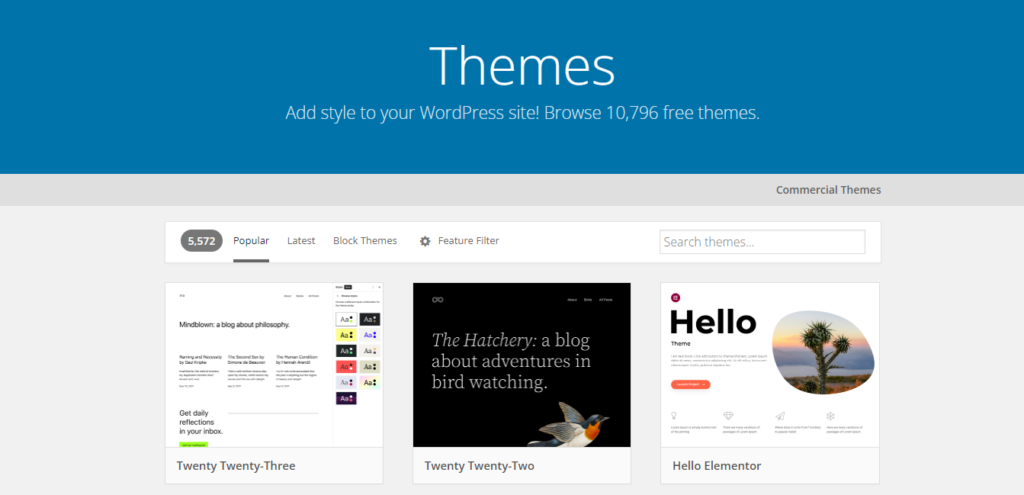Click the 5,572 theme count badge
Image resolution: width=1024 pixels, height=495 pixels.
pyautogui.click(x=201, y=241)
